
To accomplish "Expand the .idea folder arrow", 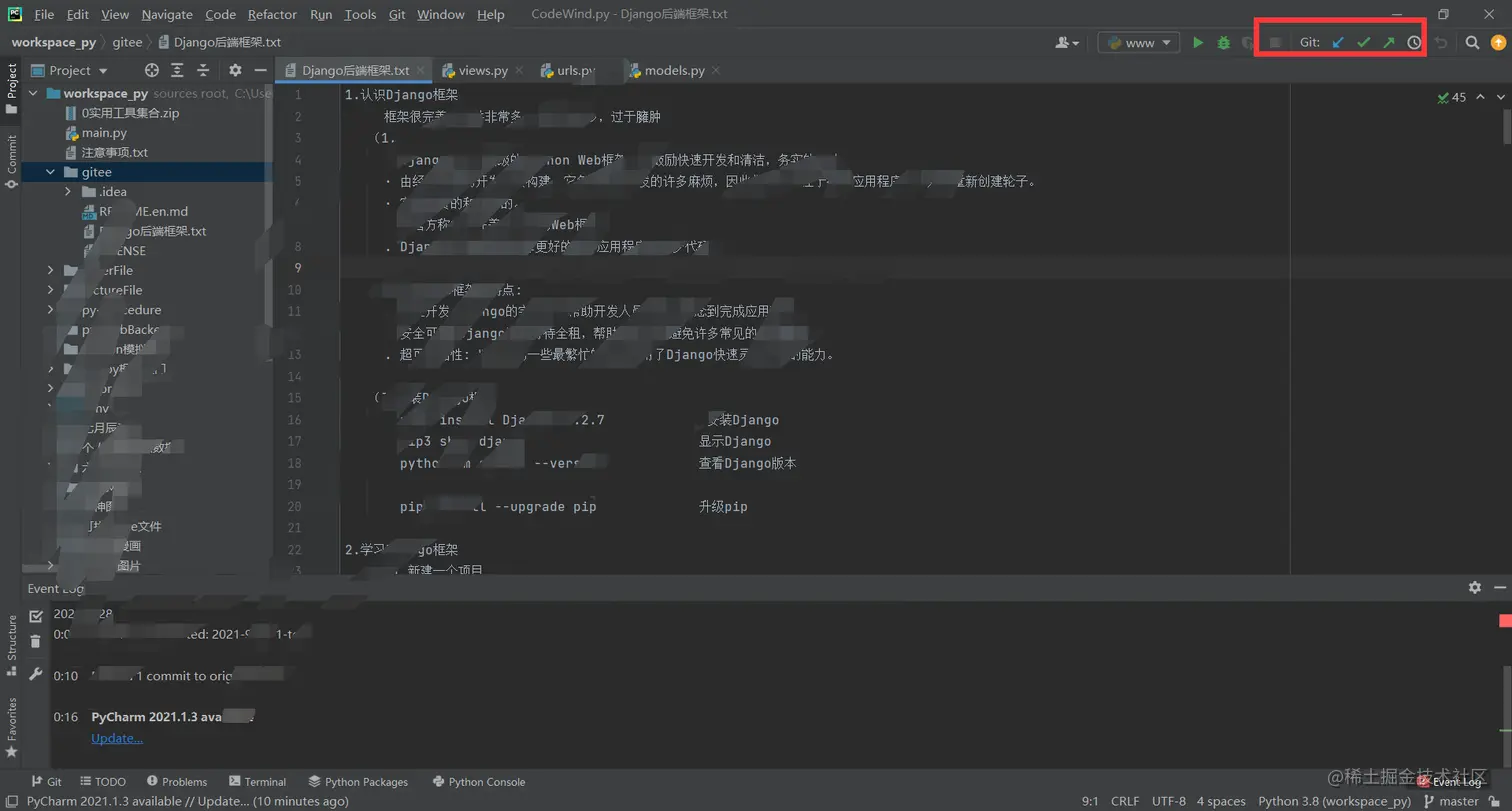I will (67, 192).
